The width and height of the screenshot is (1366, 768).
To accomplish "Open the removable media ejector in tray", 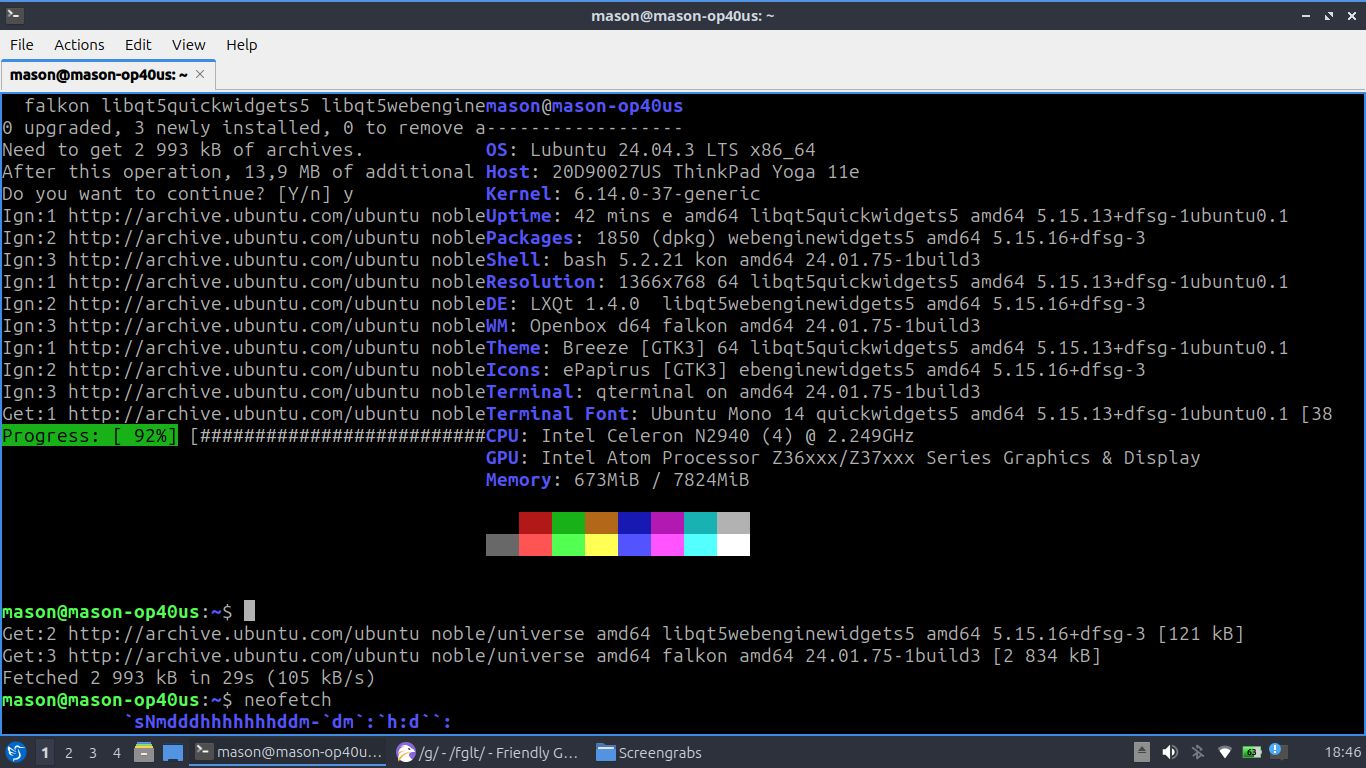I will (1142, 752).
